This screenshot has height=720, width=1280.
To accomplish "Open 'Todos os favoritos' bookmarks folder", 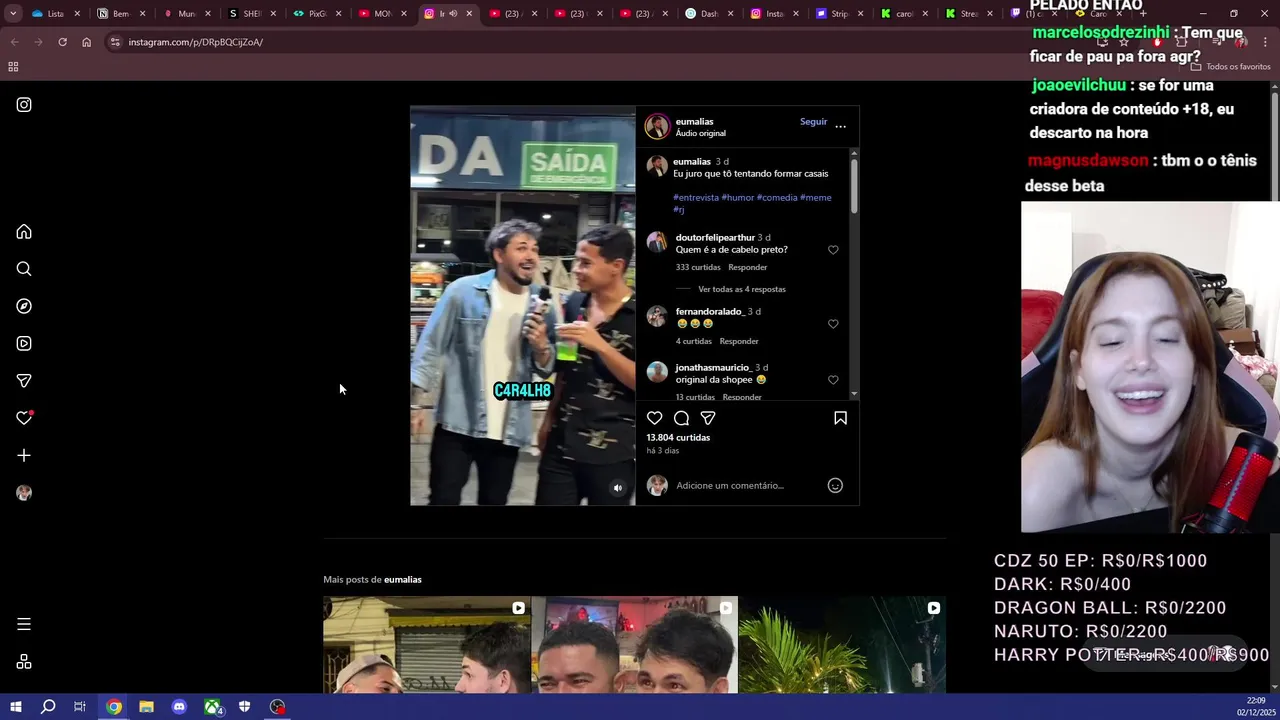I will pyautogui.click(x=1230, y=67).
